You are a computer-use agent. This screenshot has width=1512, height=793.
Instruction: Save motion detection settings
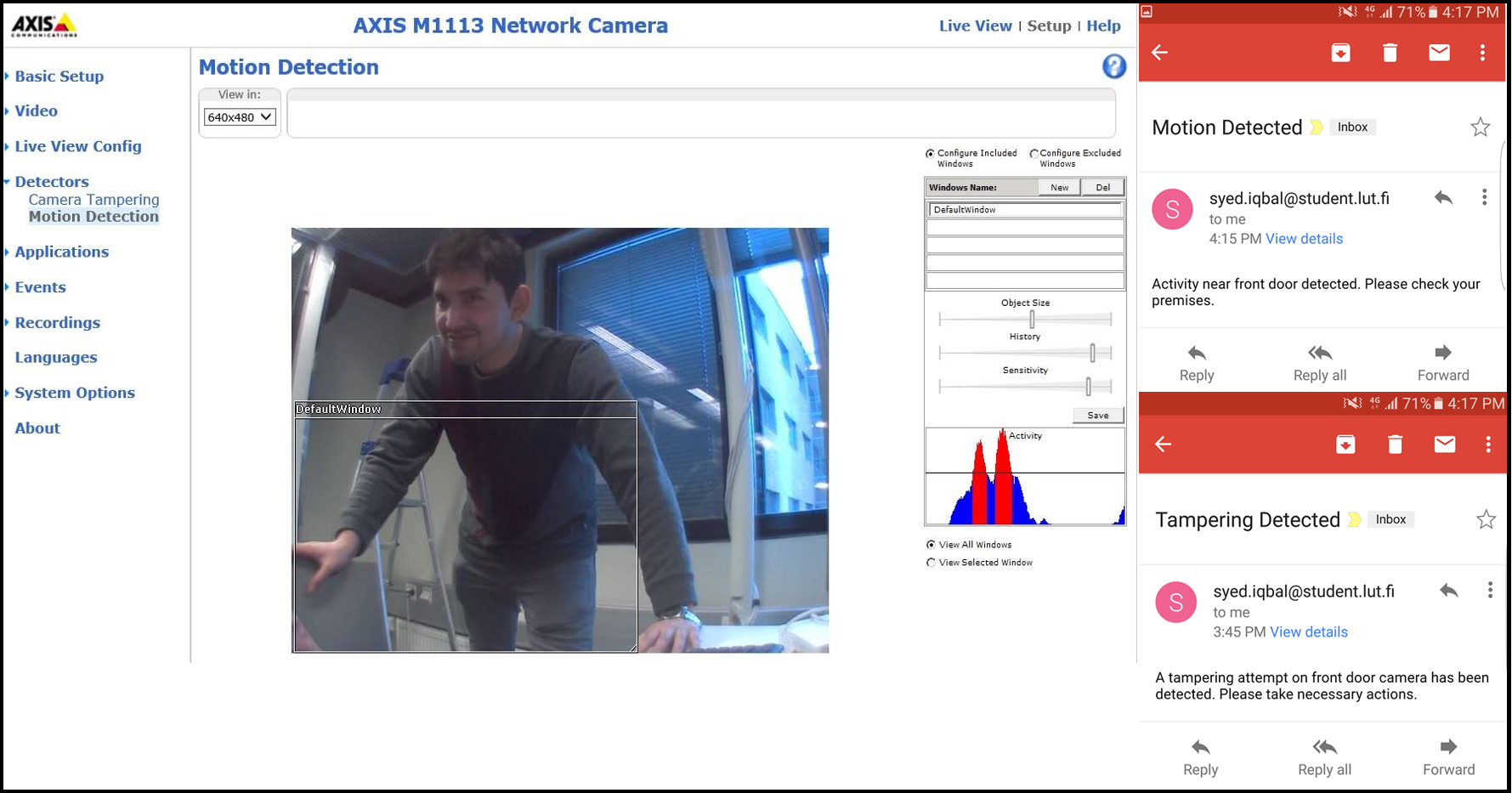point(1097,415)
